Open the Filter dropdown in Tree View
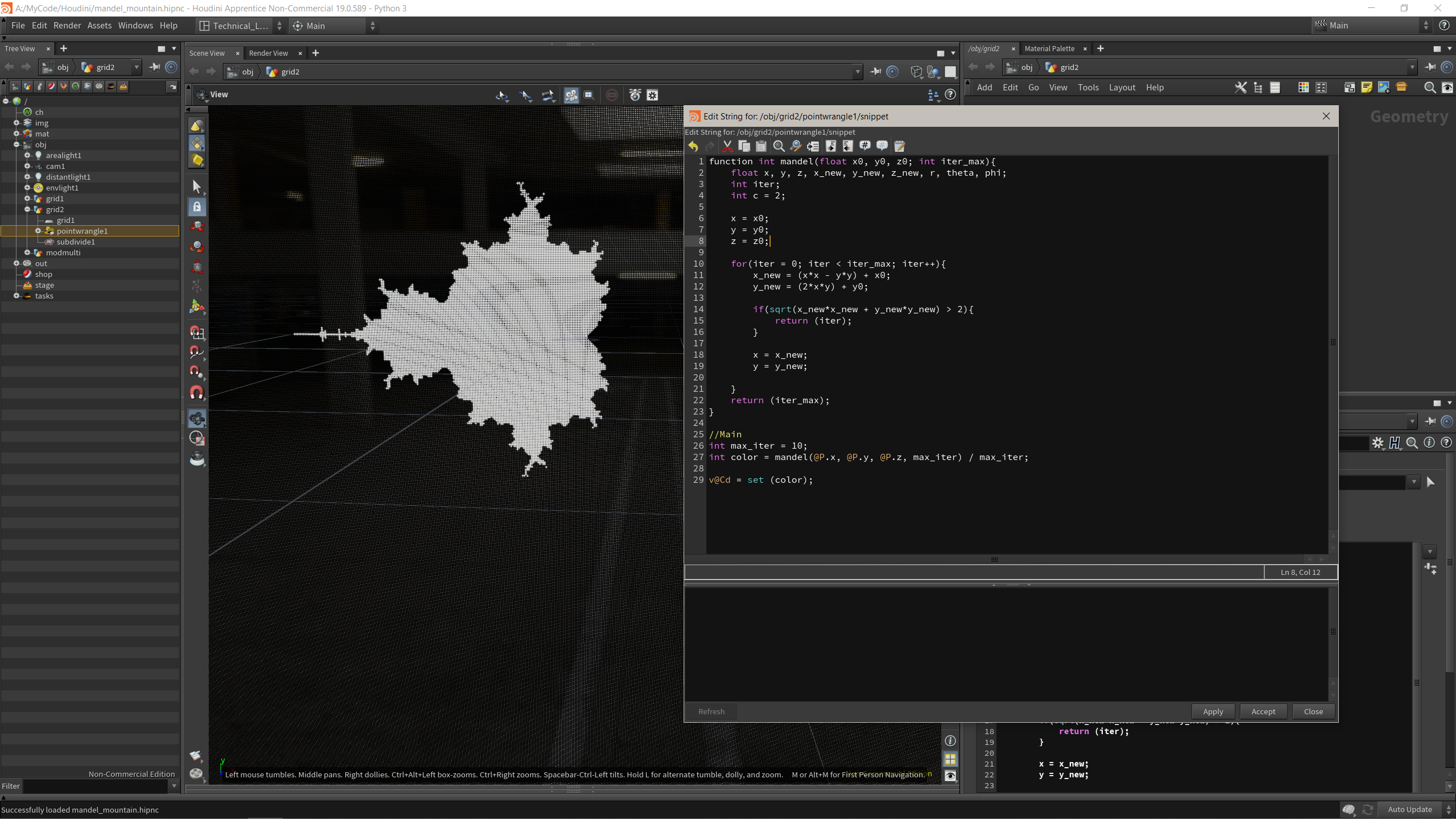Screen dimensions: 1456x820 tap(174, 786)
